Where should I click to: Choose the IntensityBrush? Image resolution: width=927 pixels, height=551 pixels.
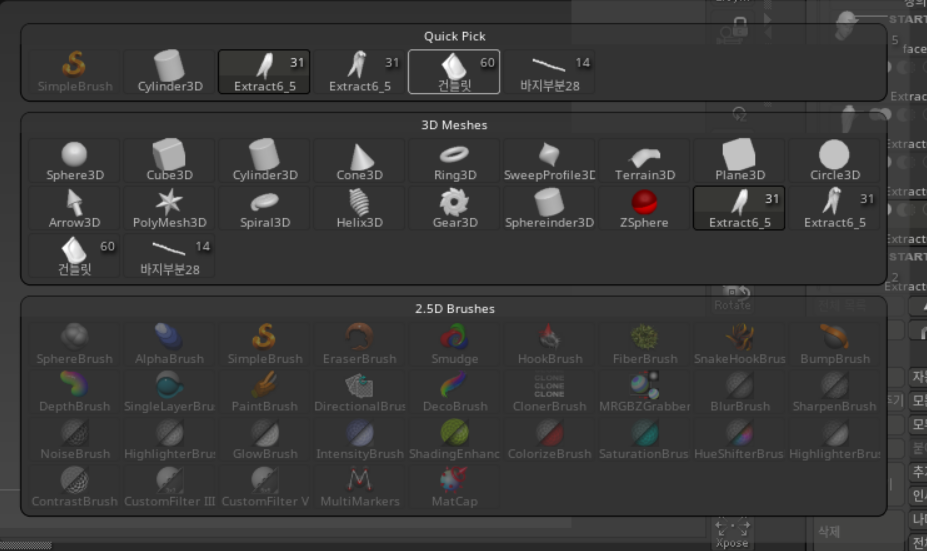coord(359,439)
